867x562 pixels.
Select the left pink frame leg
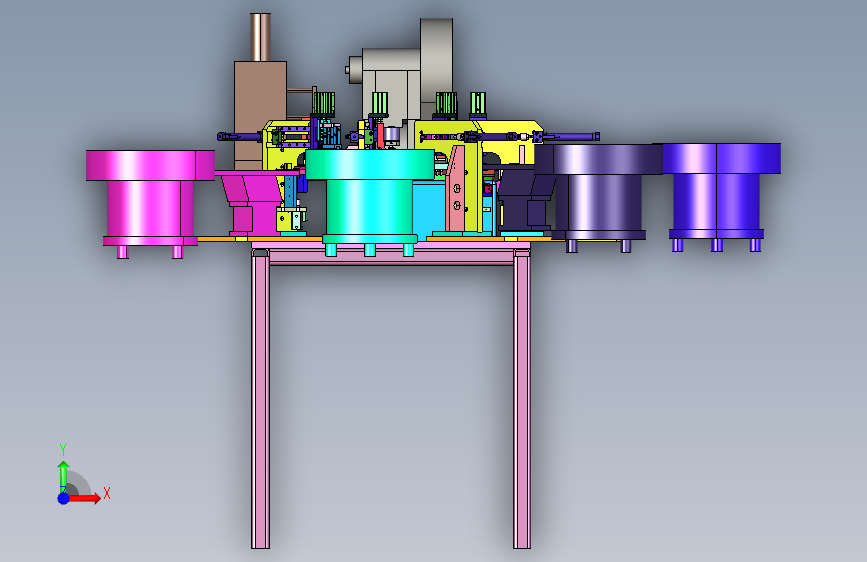[x=260, y=398]
